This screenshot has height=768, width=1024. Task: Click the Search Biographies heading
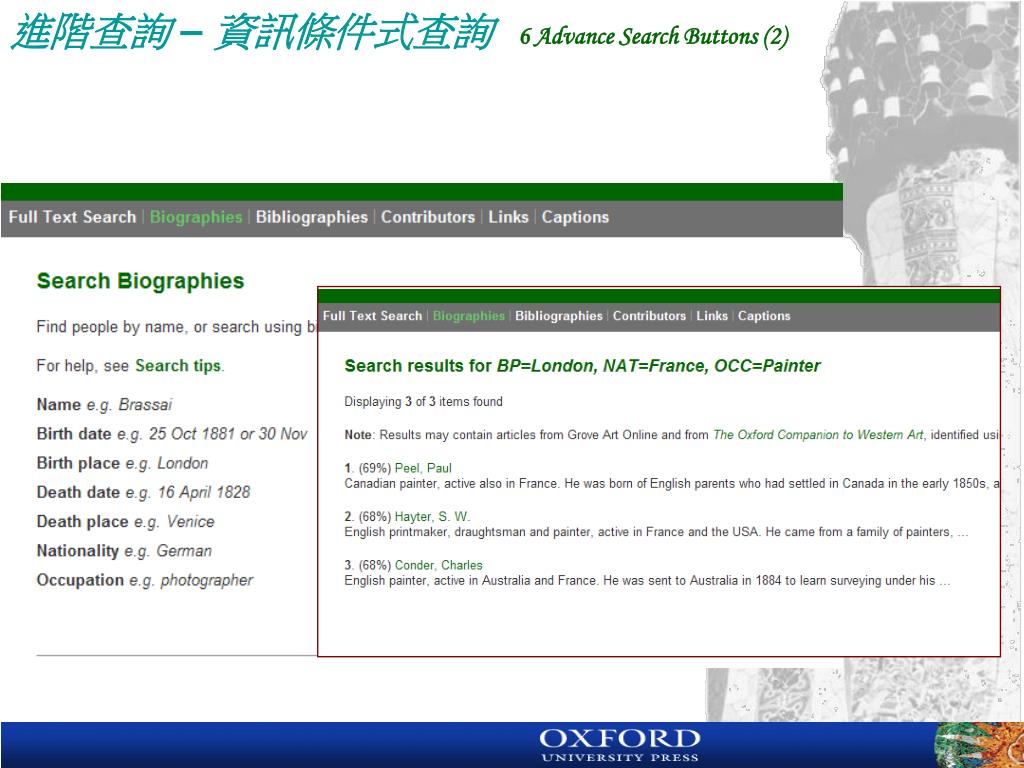coord(140,281)
